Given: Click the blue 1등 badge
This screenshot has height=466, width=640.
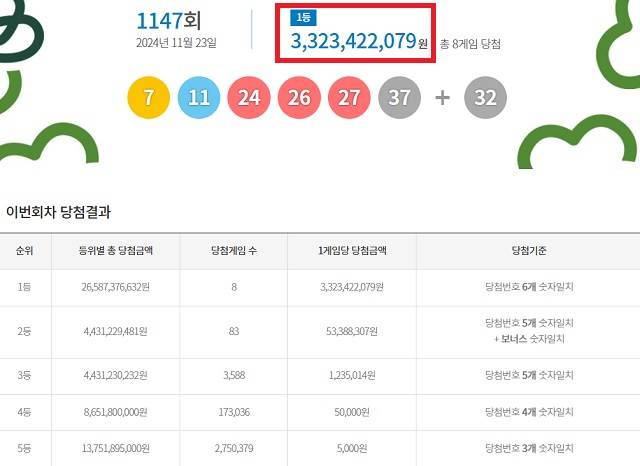Looking at the screenshot, I should tap(303, 18).
